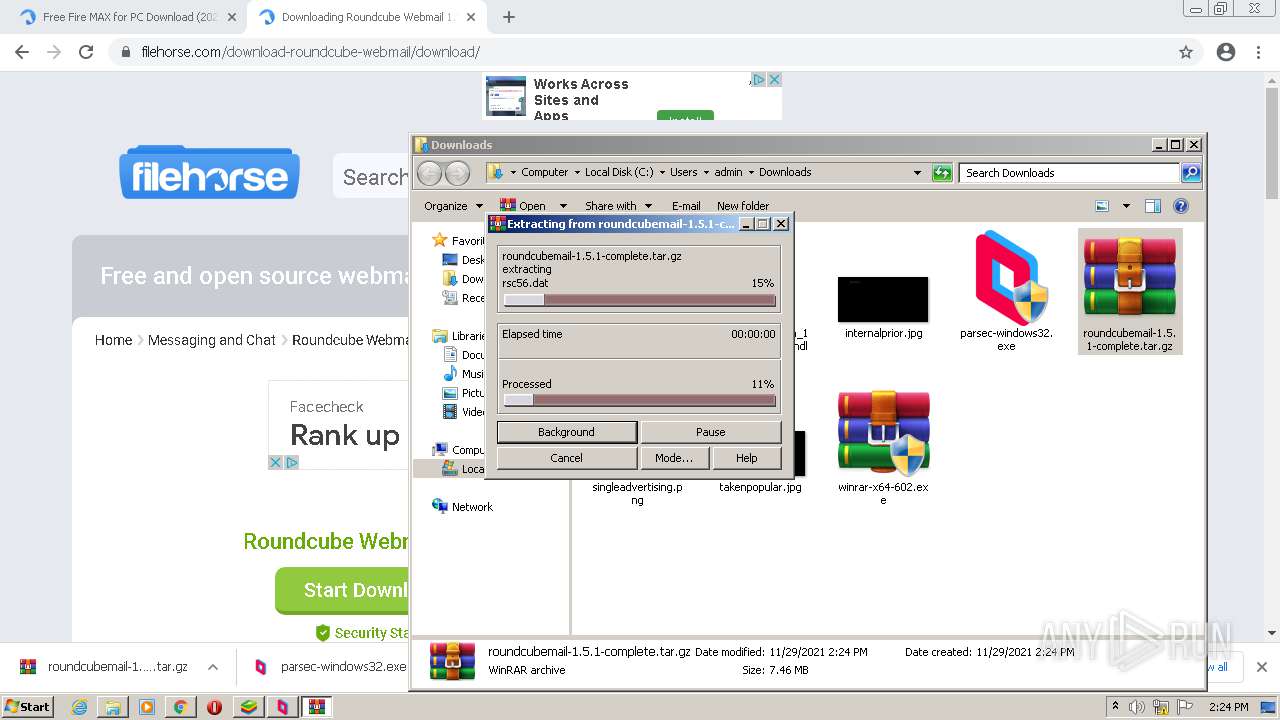Open Parsec icon in taskbar
Screen dimensions: 1280x720
pos(282,707)
